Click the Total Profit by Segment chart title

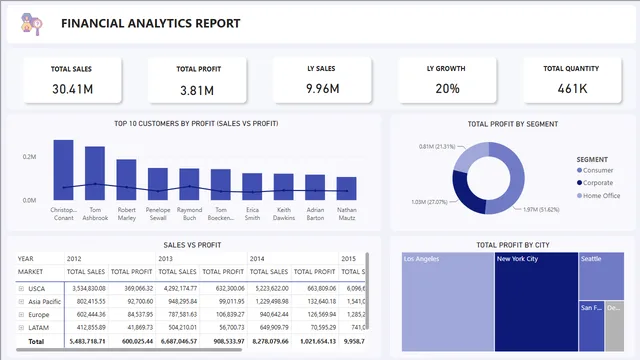pyautogui.click(x=513, y=124)
